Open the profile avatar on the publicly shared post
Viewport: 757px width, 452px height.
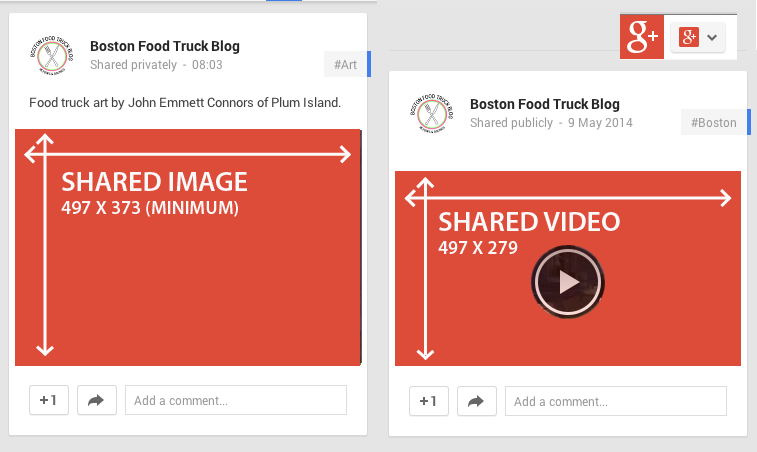coord(431,113)
